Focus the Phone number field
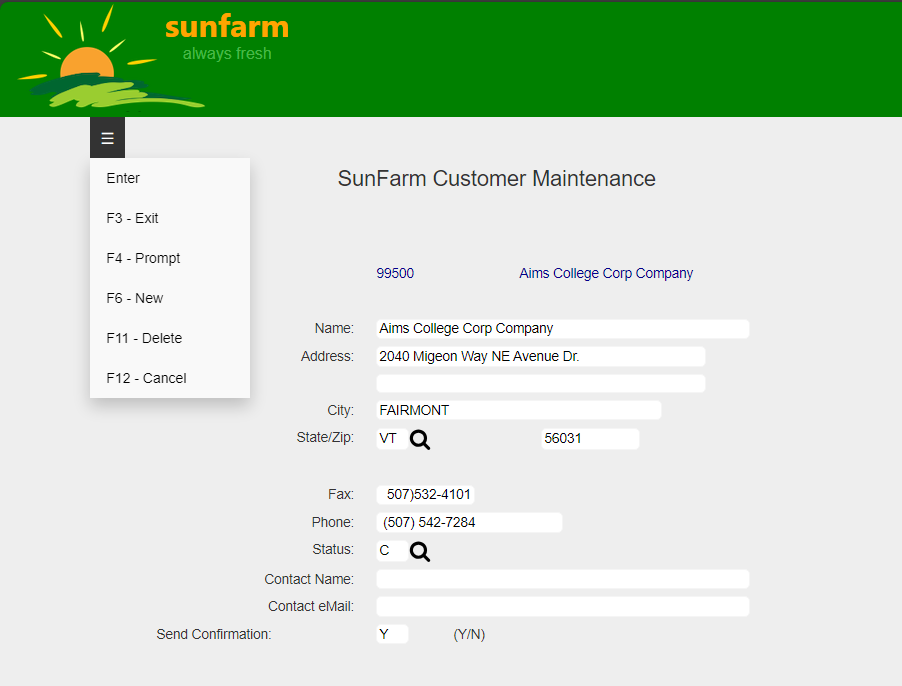Screen dimensions: 902x686 [x=469, y=523]
